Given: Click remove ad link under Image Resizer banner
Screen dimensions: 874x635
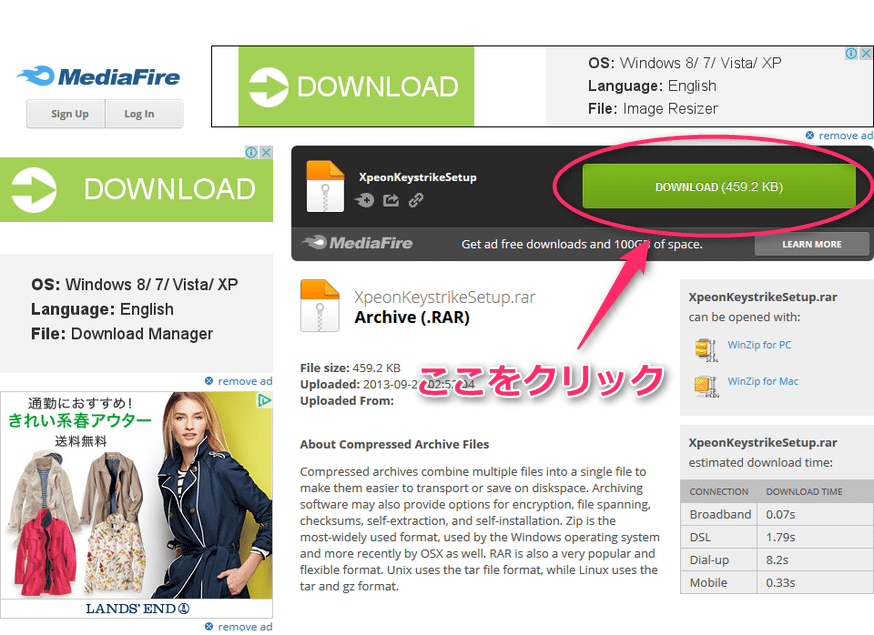Looking at the screenshot, I should click(x=839, y=135).
